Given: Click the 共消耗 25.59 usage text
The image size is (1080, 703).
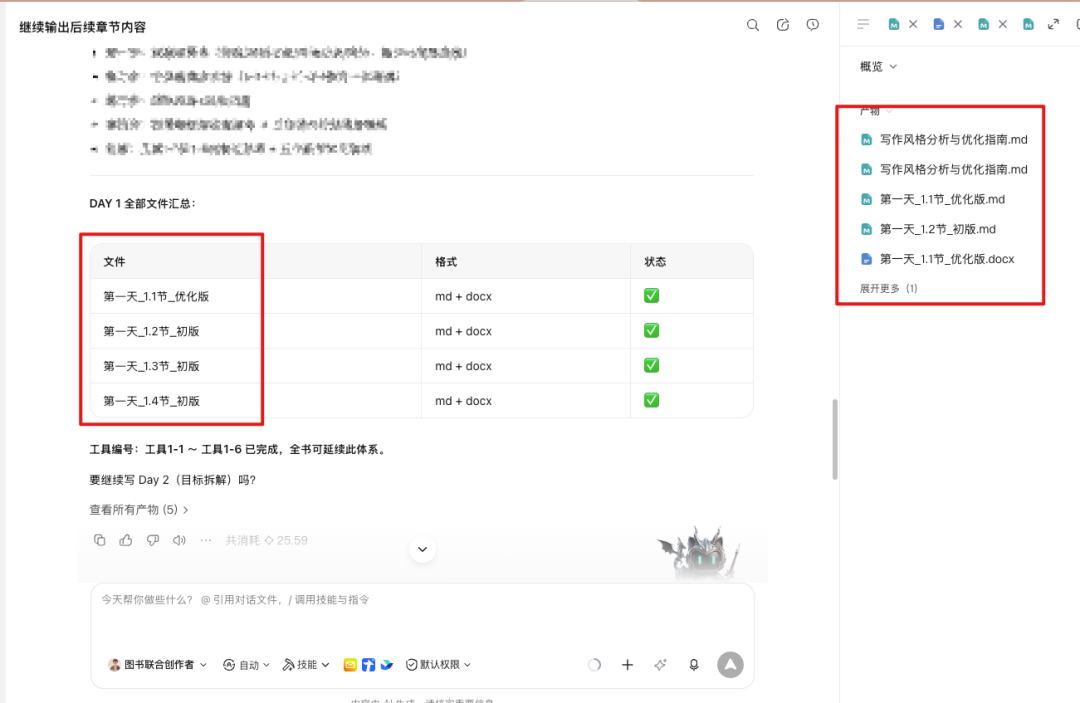Looking at the screenshot, I should (267, 541).
